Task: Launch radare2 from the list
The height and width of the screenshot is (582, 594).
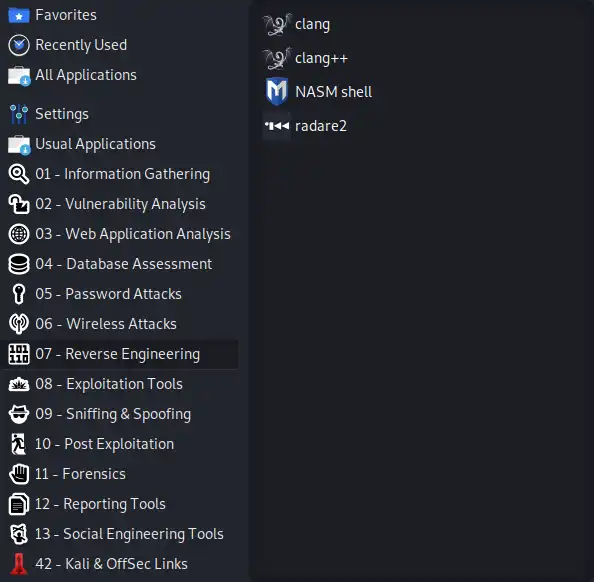Action: point(305,126)
